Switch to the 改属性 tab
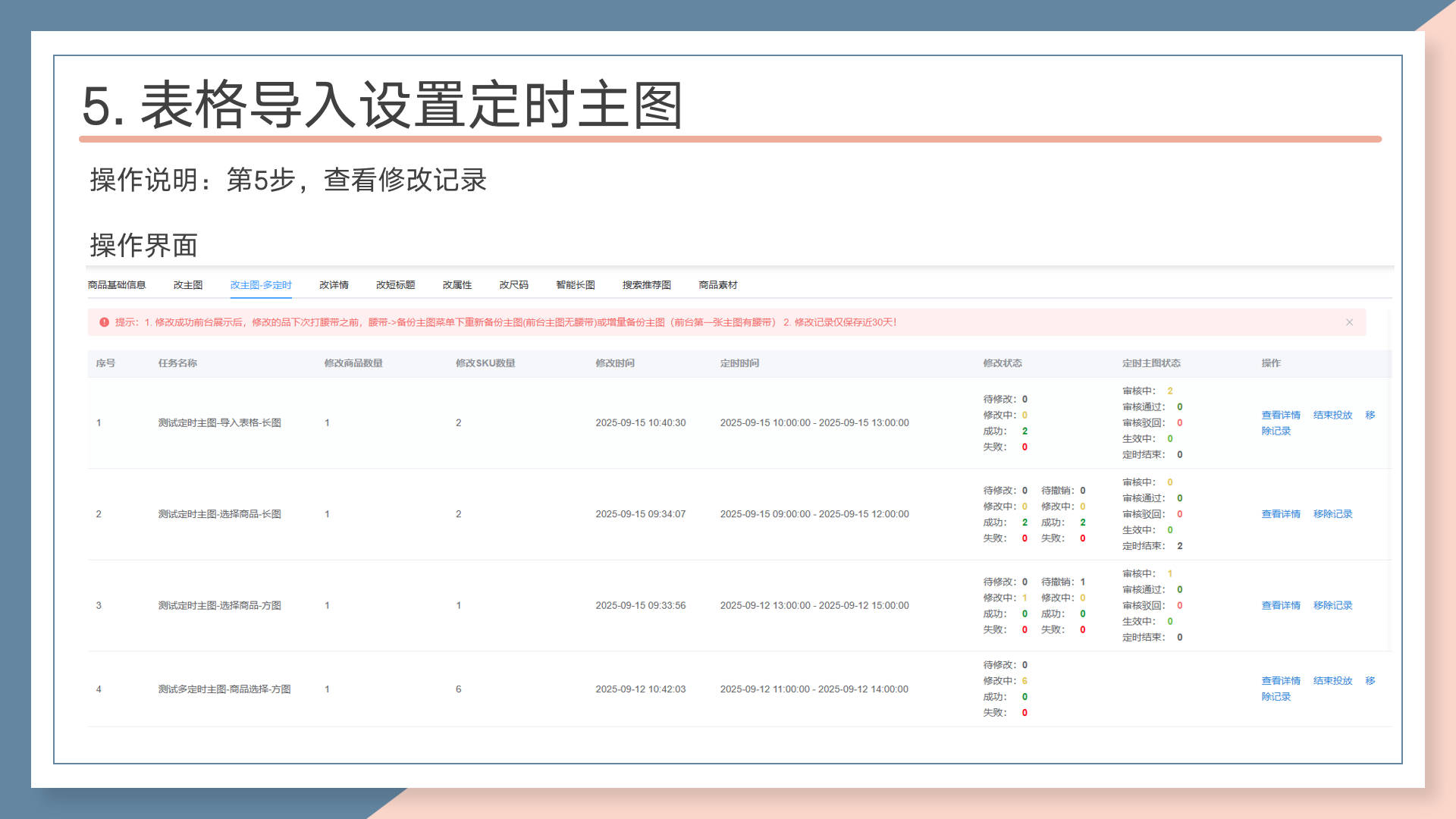Viewport: 1456px width, 819px height. click(x=457, y=285)
